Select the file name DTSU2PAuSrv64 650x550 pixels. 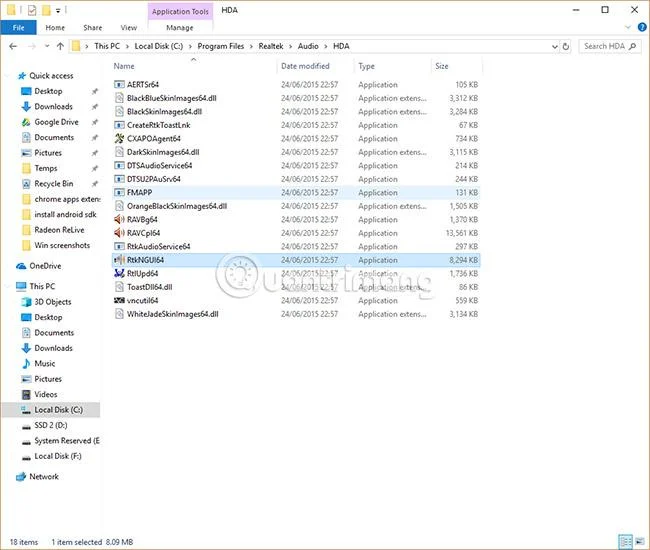(153, 179)
